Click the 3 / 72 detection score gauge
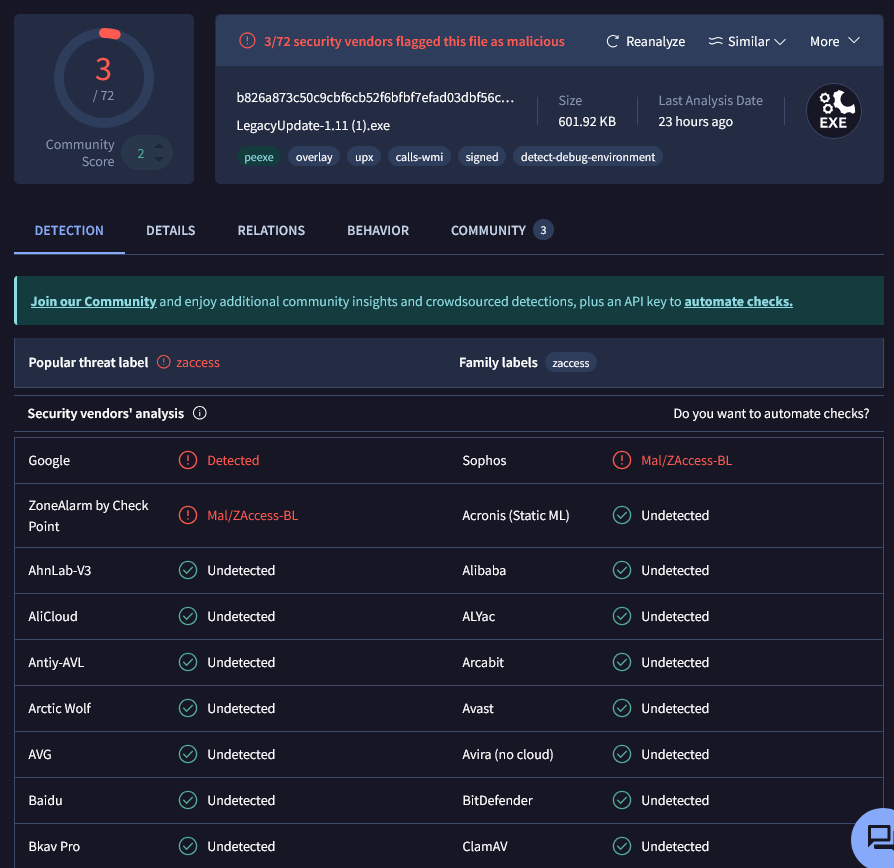The height and width of the screenshot is (868, 894). (x=104, y=78)
